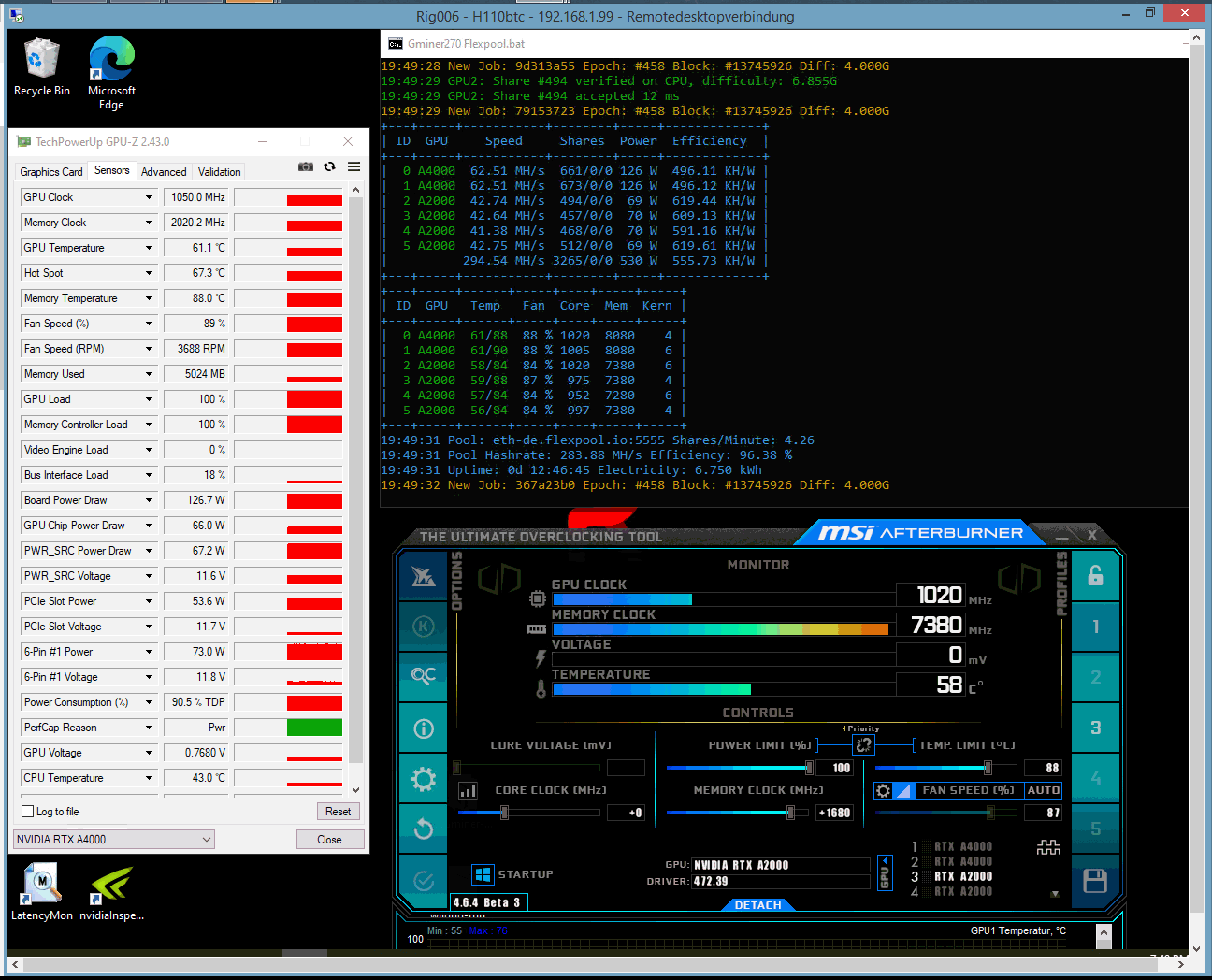Image resolution: width=1212 pixels, height=980 pixels.
Task: Save profile with the floppy disk icon
Action: click(x=1095, y=881)
